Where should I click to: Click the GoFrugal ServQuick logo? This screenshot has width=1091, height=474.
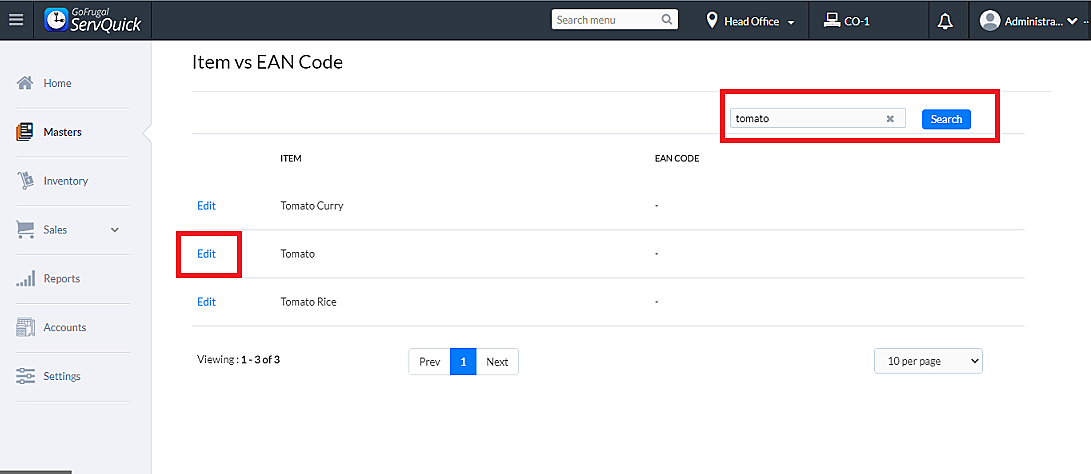point(93,20)
